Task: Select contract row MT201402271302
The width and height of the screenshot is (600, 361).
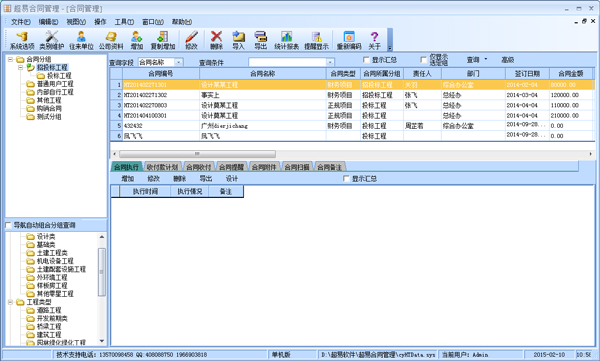Action: pos(352,95)
